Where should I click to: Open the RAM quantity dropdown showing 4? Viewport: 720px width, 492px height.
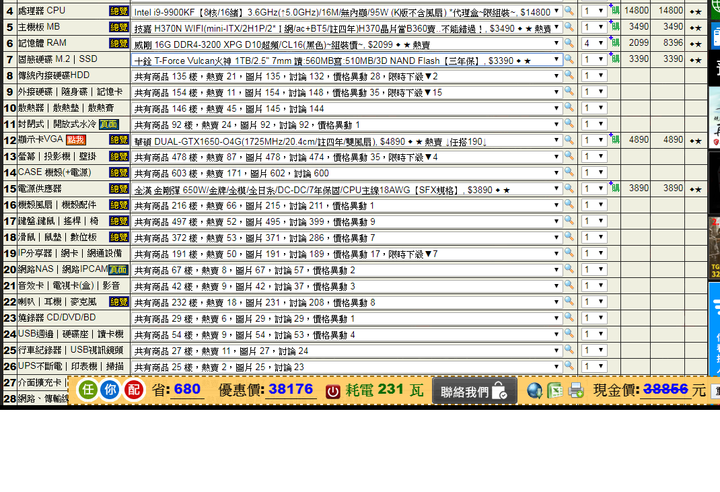[594, 43]
